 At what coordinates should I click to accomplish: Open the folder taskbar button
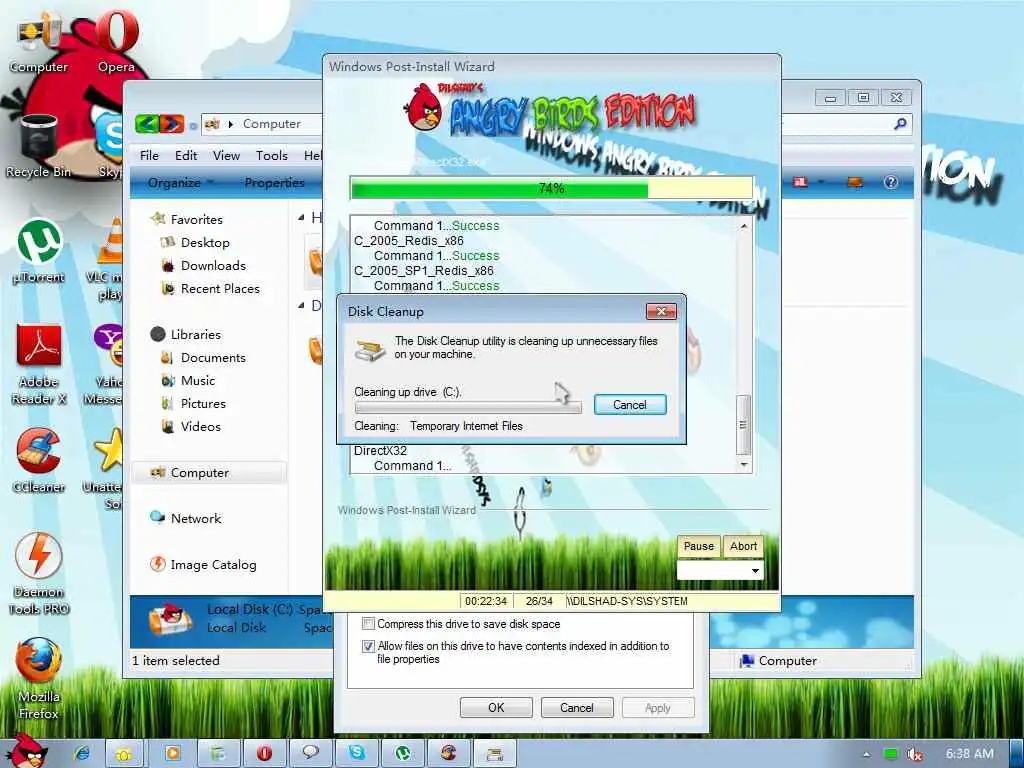click(124, 753)
